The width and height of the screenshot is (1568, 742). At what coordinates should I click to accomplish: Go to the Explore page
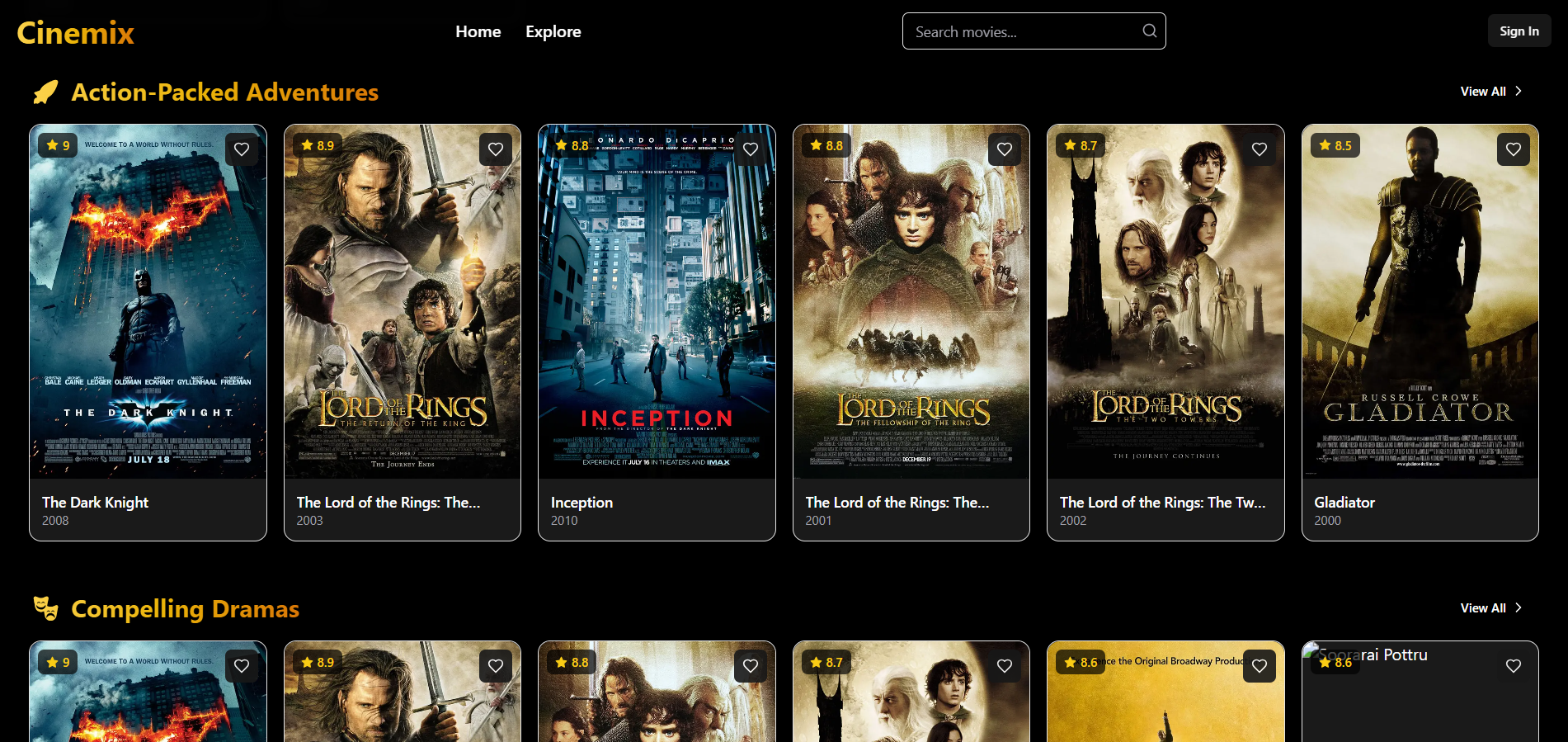click(x=553, y=31)
